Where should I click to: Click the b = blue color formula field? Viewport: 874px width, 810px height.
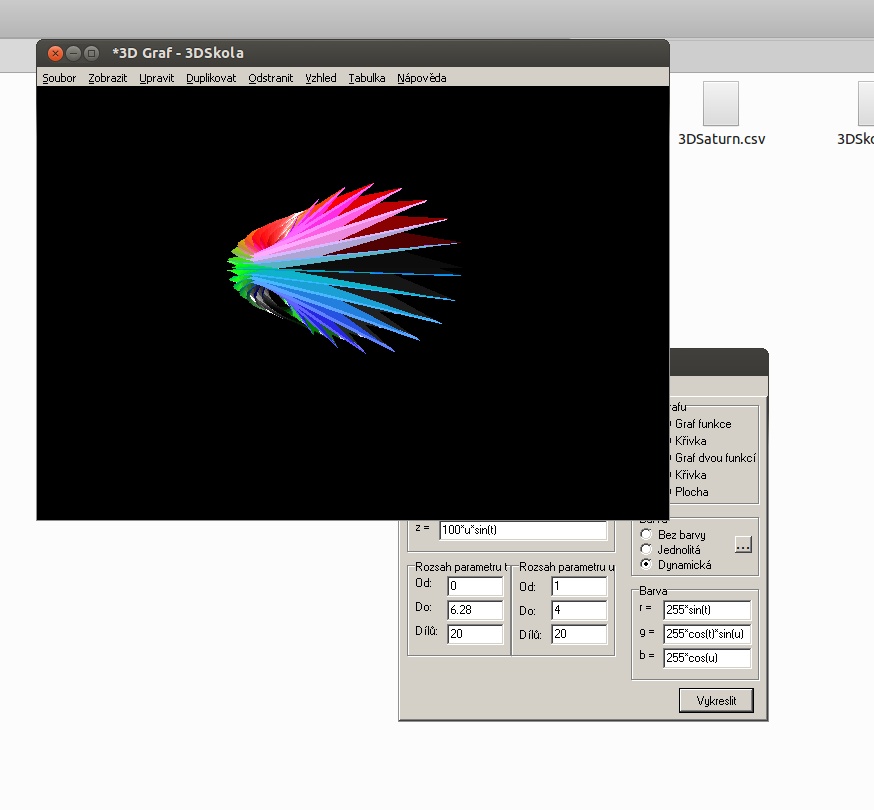(706, 658)
